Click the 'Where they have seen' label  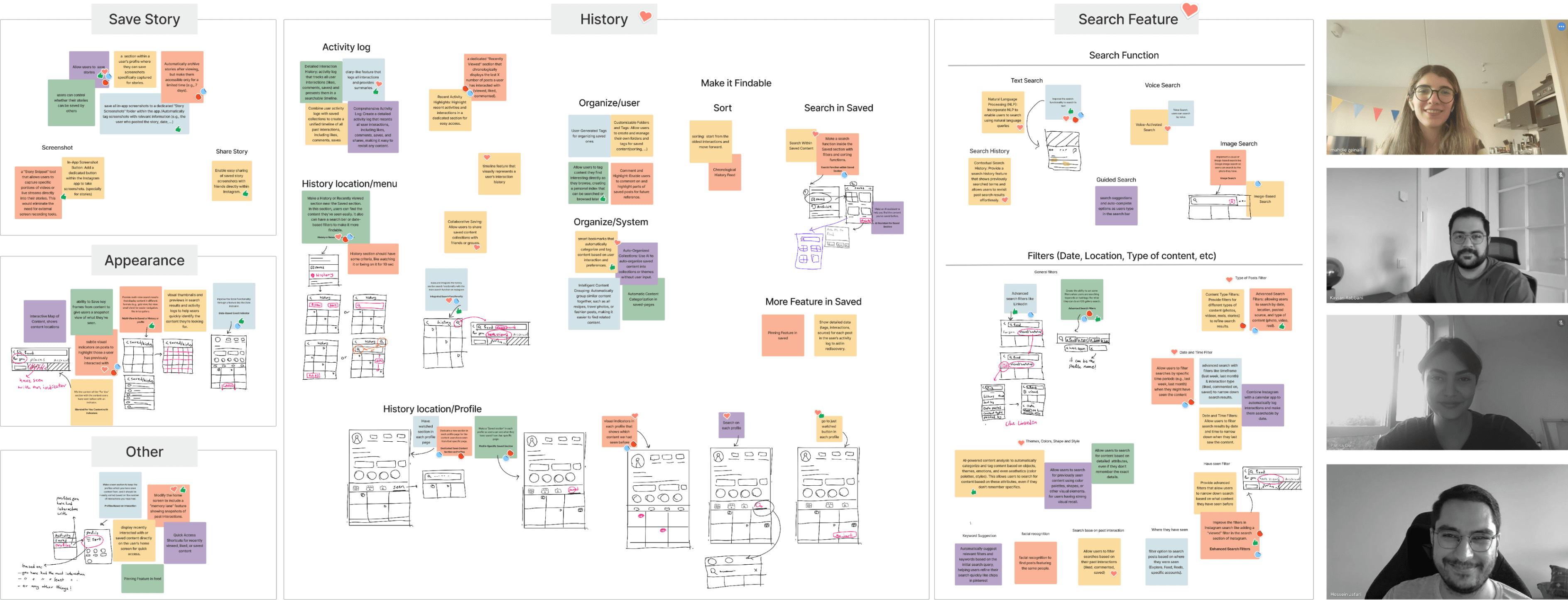pyautogui.click(x=1169, y=530)
